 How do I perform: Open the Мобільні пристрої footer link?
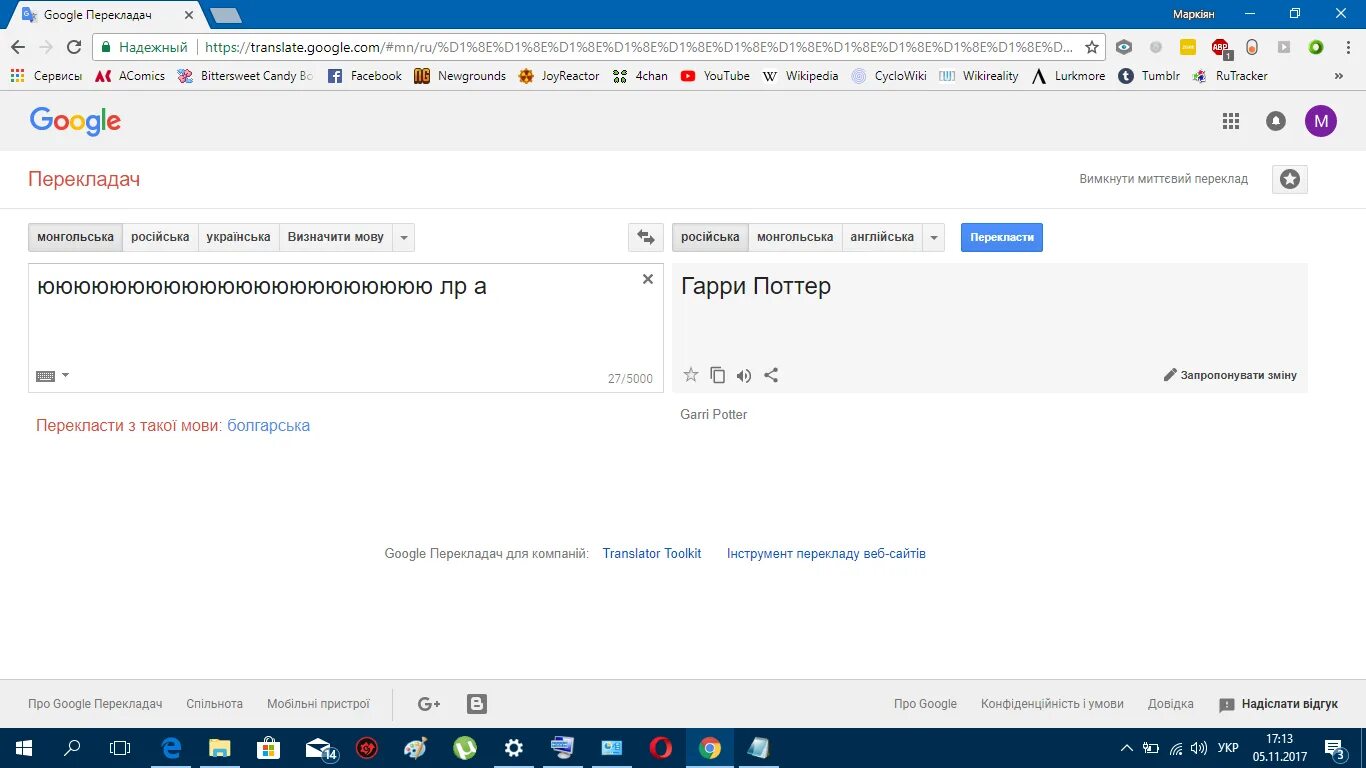[x=318, y=704]
